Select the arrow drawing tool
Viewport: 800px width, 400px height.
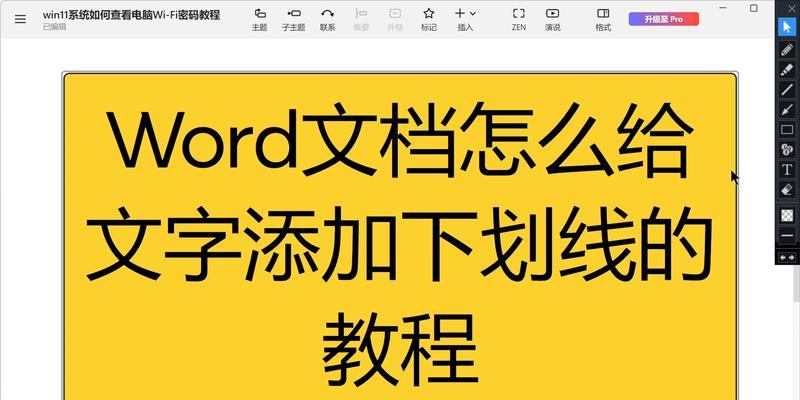[x=787, y=109]
